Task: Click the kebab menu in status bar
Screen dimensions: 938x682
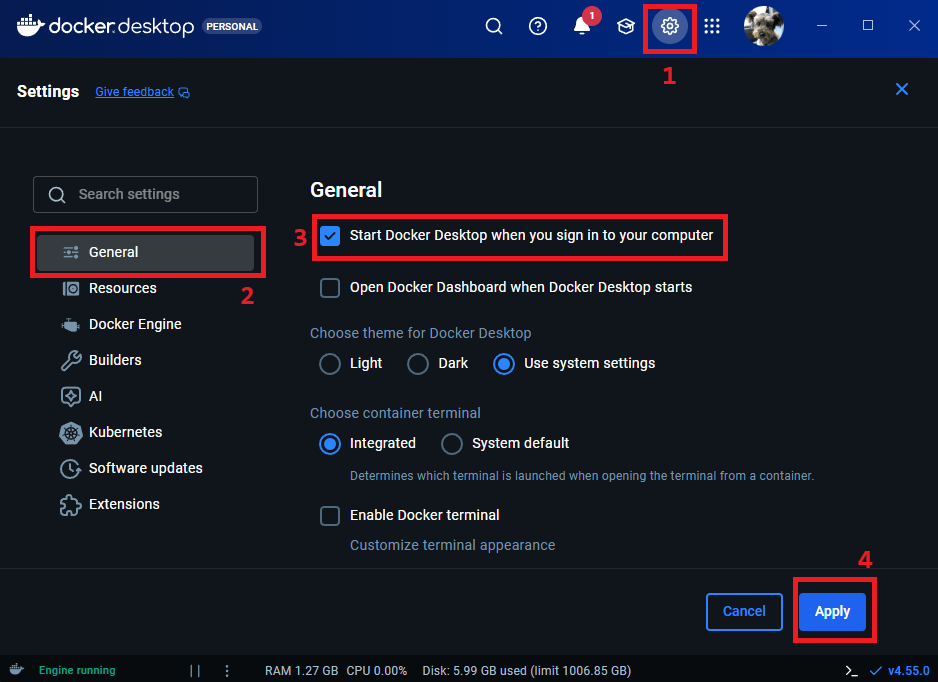Action: [227, 670]
